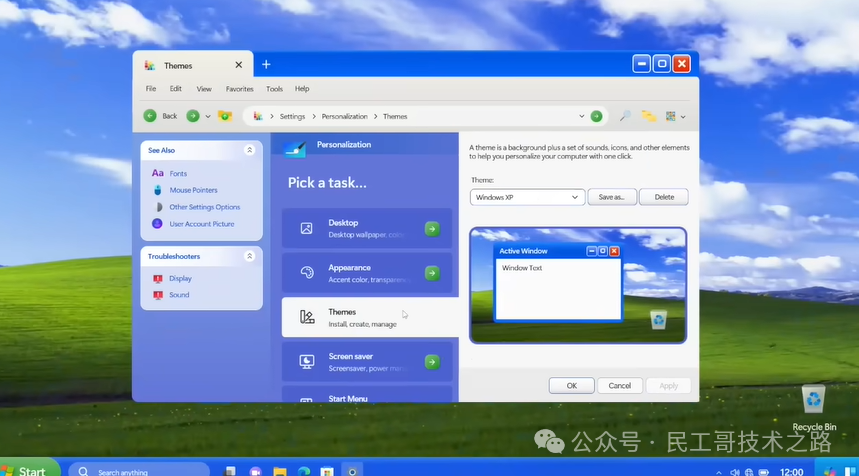This screenshot has width=859, height=476.
Task: Select the Screen saver task card
Action: tap(367, 362)
